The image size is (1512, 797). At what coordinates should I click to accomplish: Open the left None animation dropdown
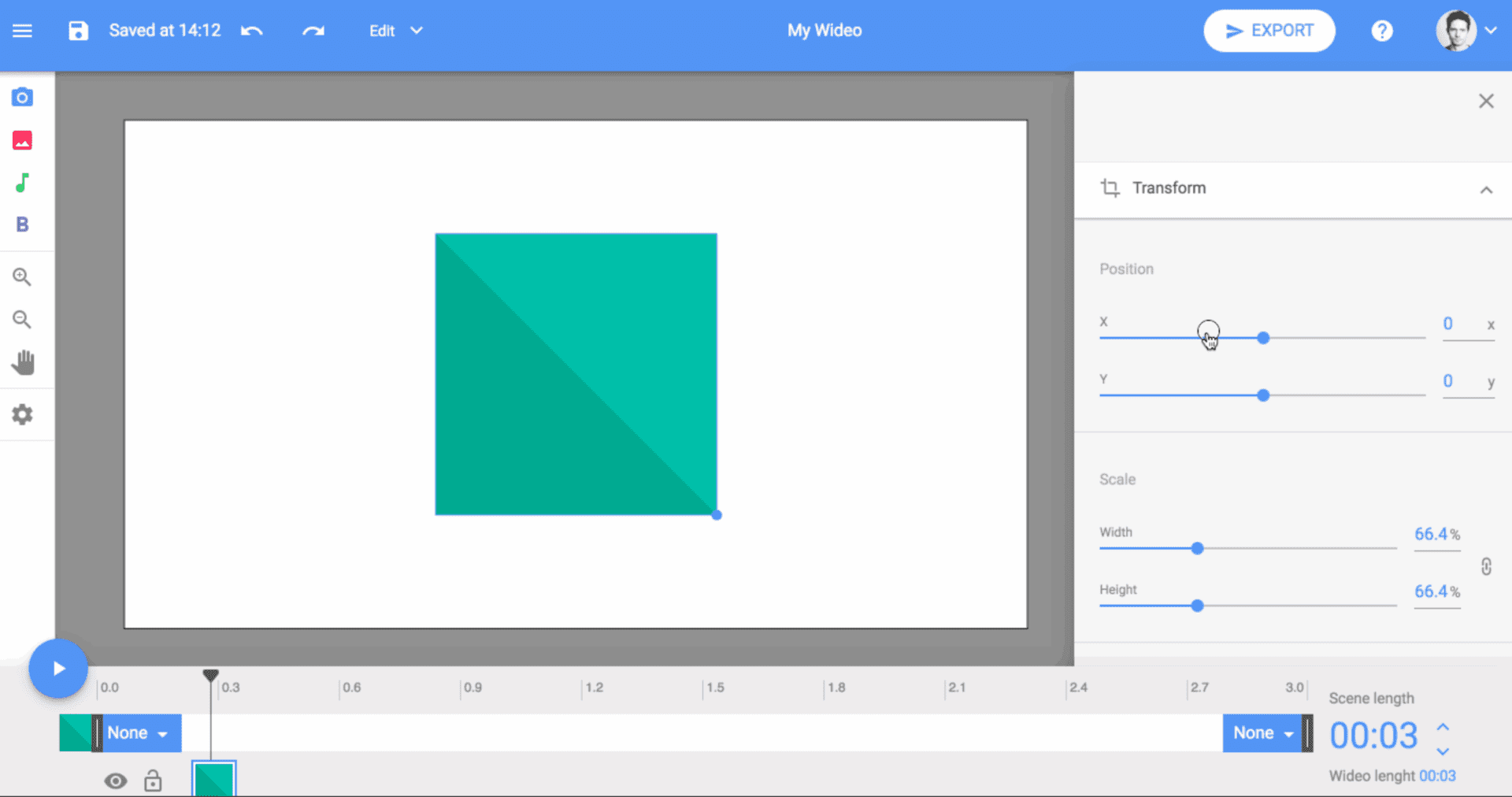pos(139,733)
